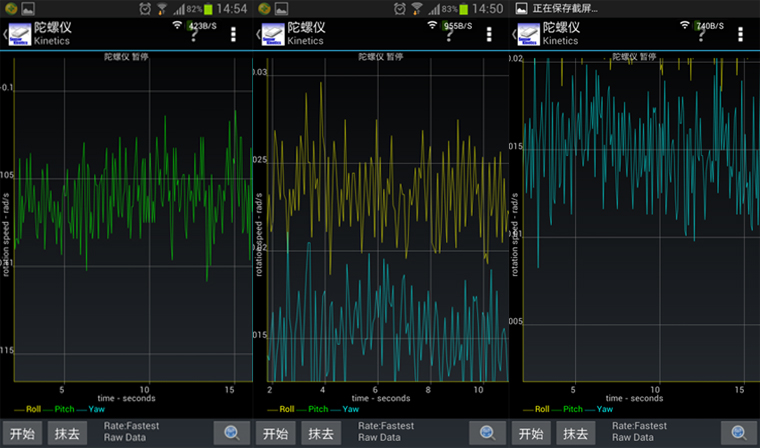Tap the Pitch legend label in the left screenshot
Viewport: 760px width, 448px height.
64,409
